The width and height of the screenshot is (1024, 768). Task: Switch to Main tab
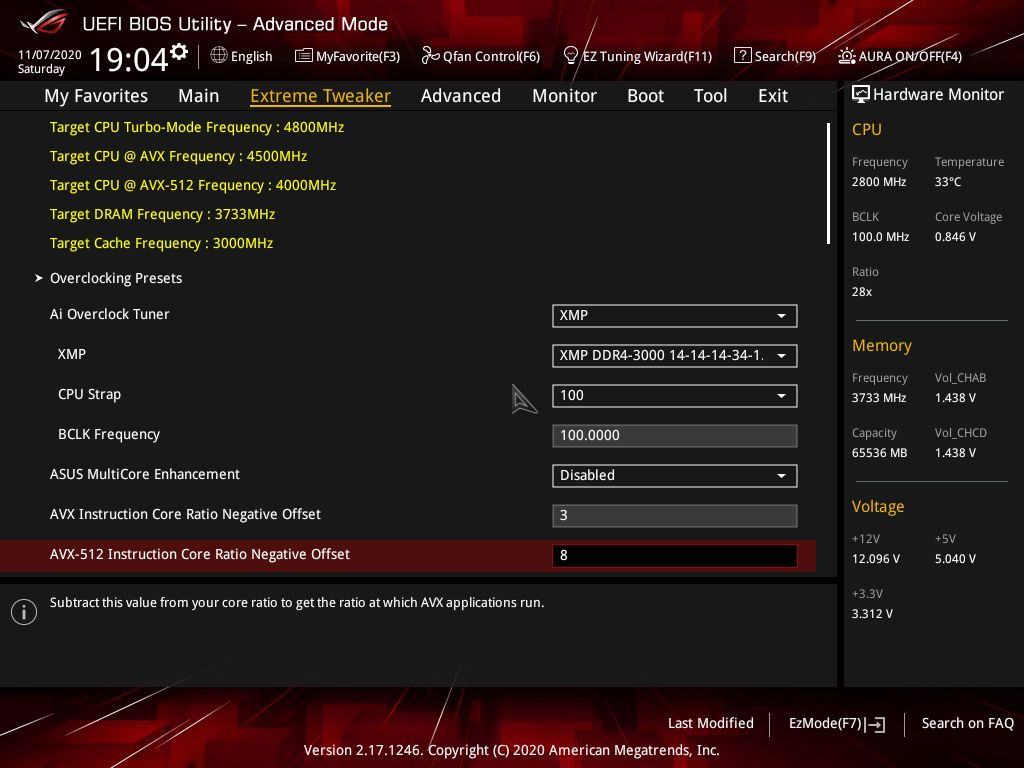point(199,96)
